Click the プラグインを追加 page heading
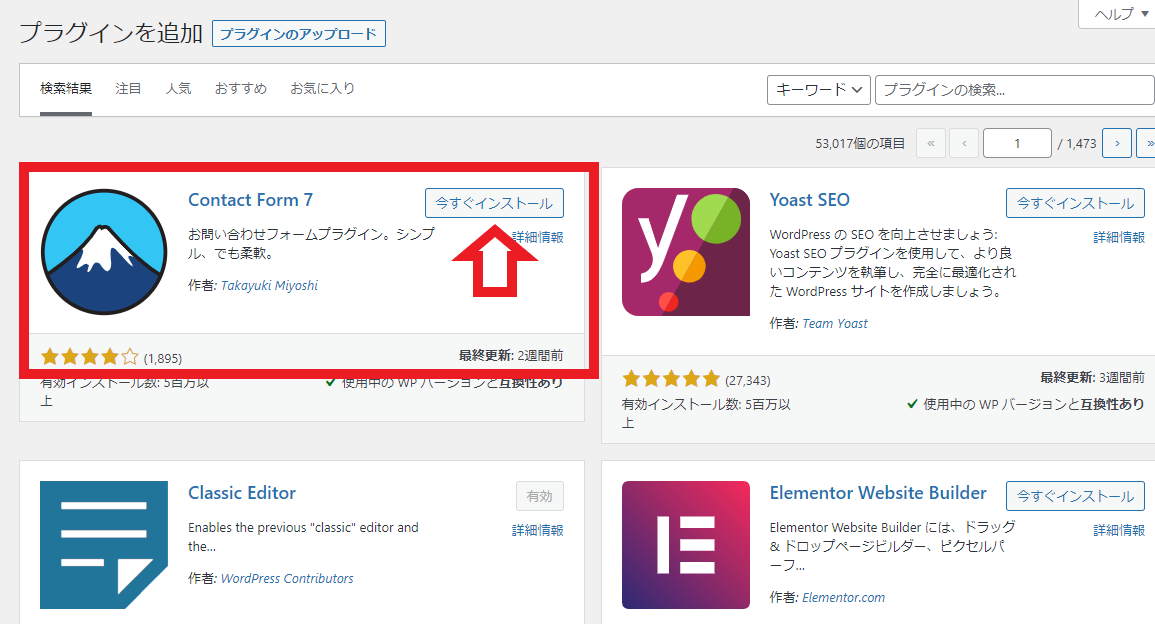1155x624 pixels. point(110,33)
